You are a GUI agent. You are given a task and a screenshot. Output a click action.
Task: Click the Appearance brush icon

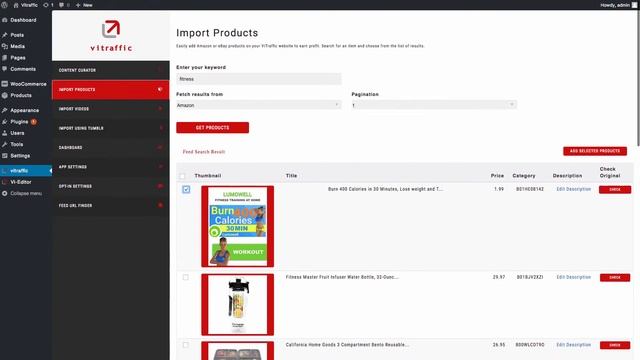pyautogui.click(x=5, y=111)
